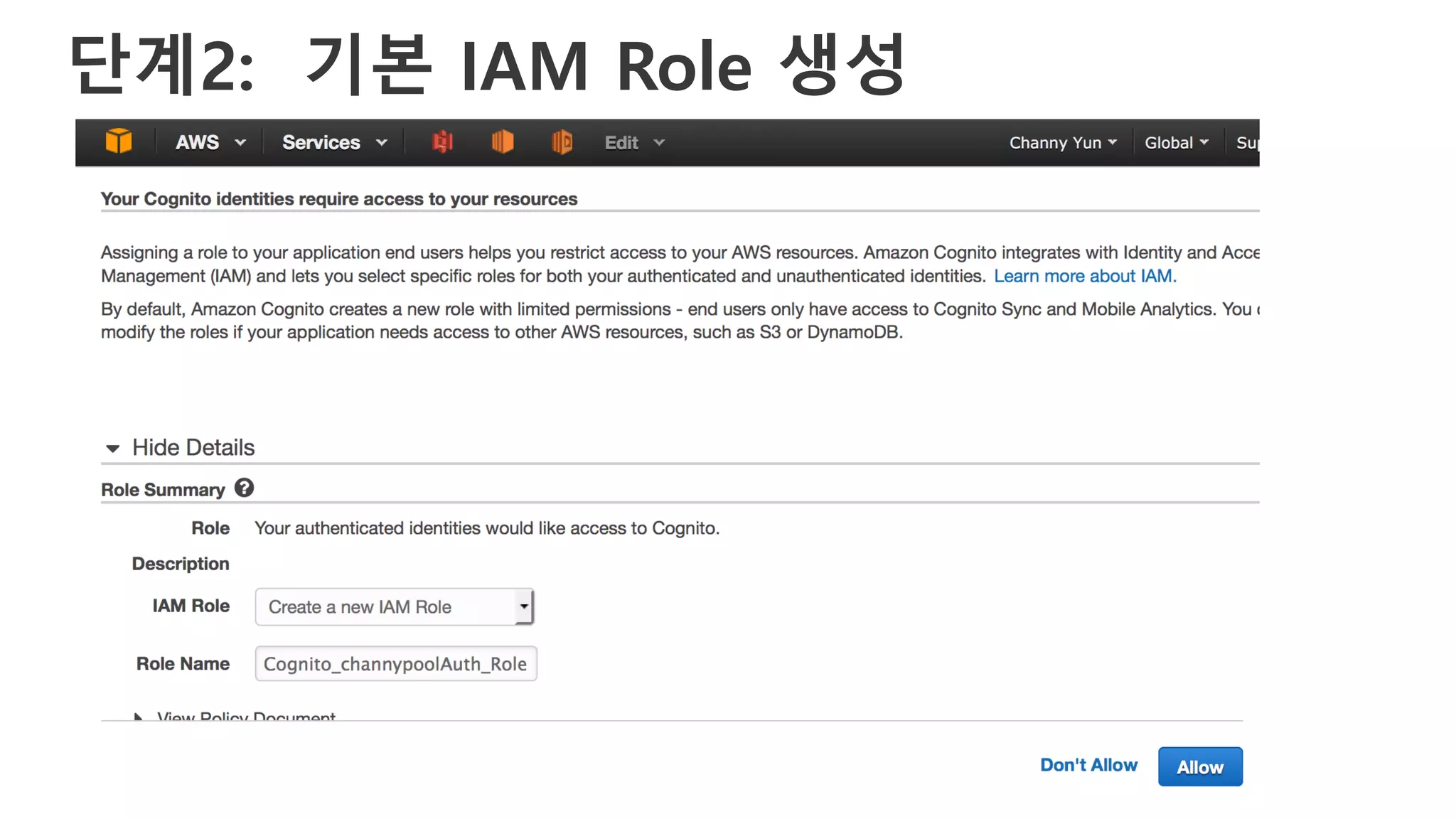The image size is (1456, 819).
Task: Open the red service shortcut icon
Action: (x=442, y=141)
